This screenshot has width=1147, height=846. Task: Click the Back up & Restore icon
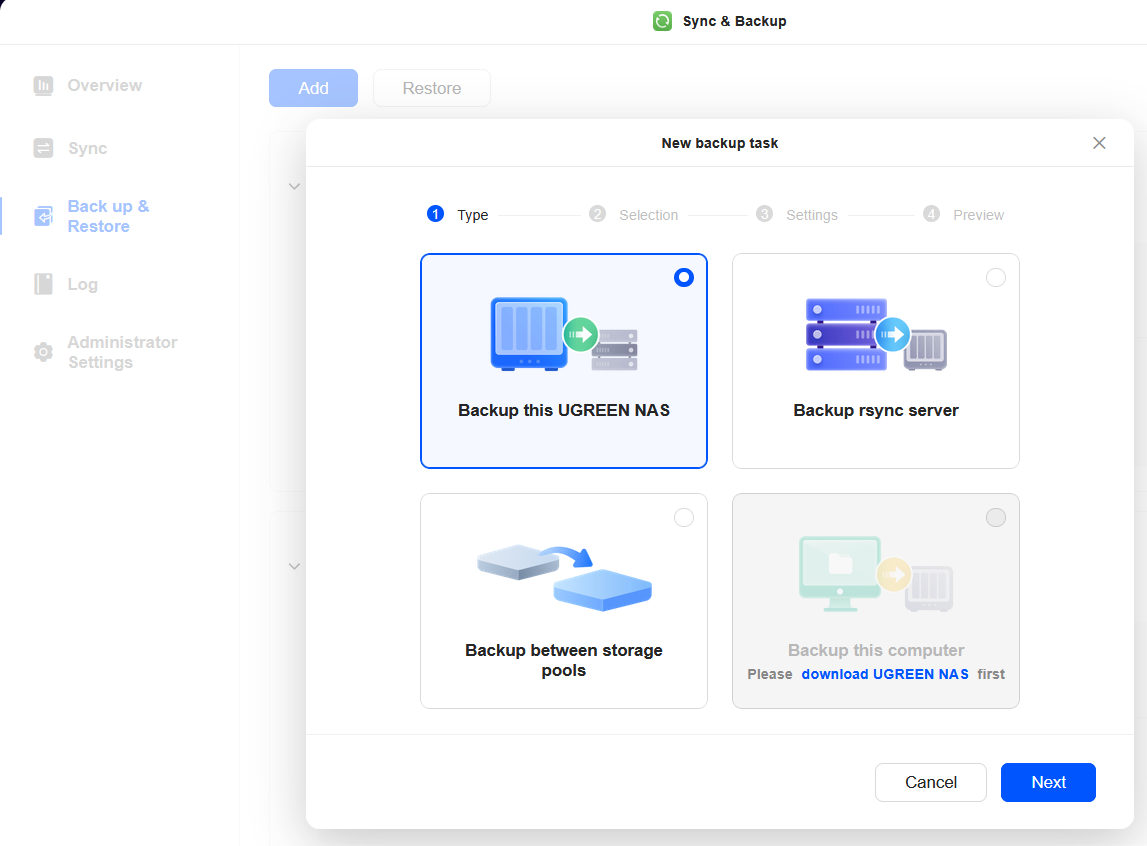43,216
